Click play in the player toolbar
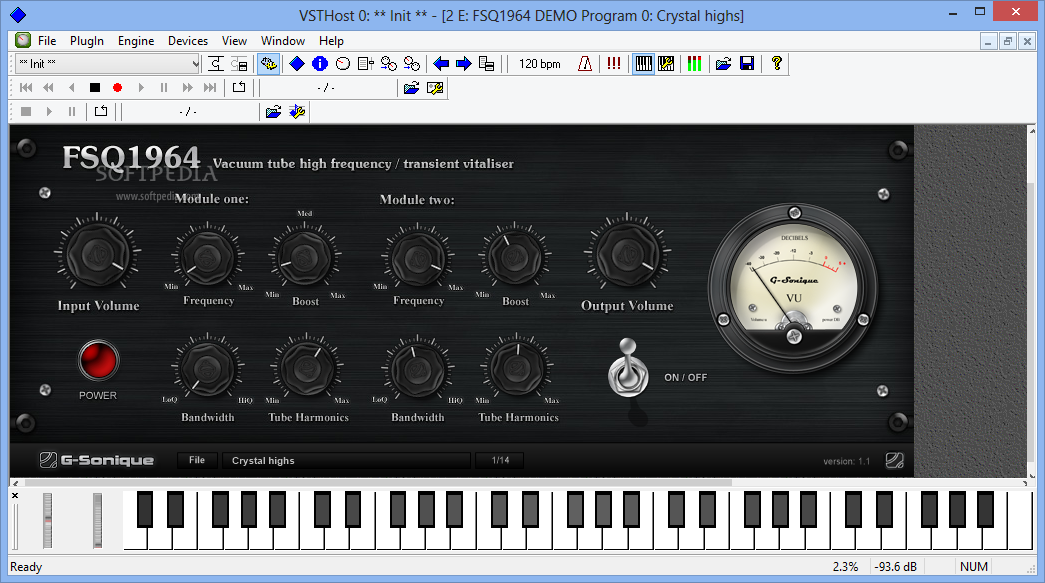The width and height of the screenshot is (1045, 583). pyautogui.click(x=141, y=87)
